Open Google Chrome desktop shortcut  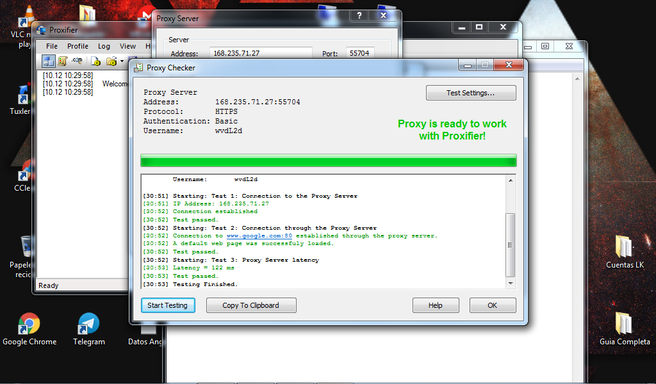[29, 329]
